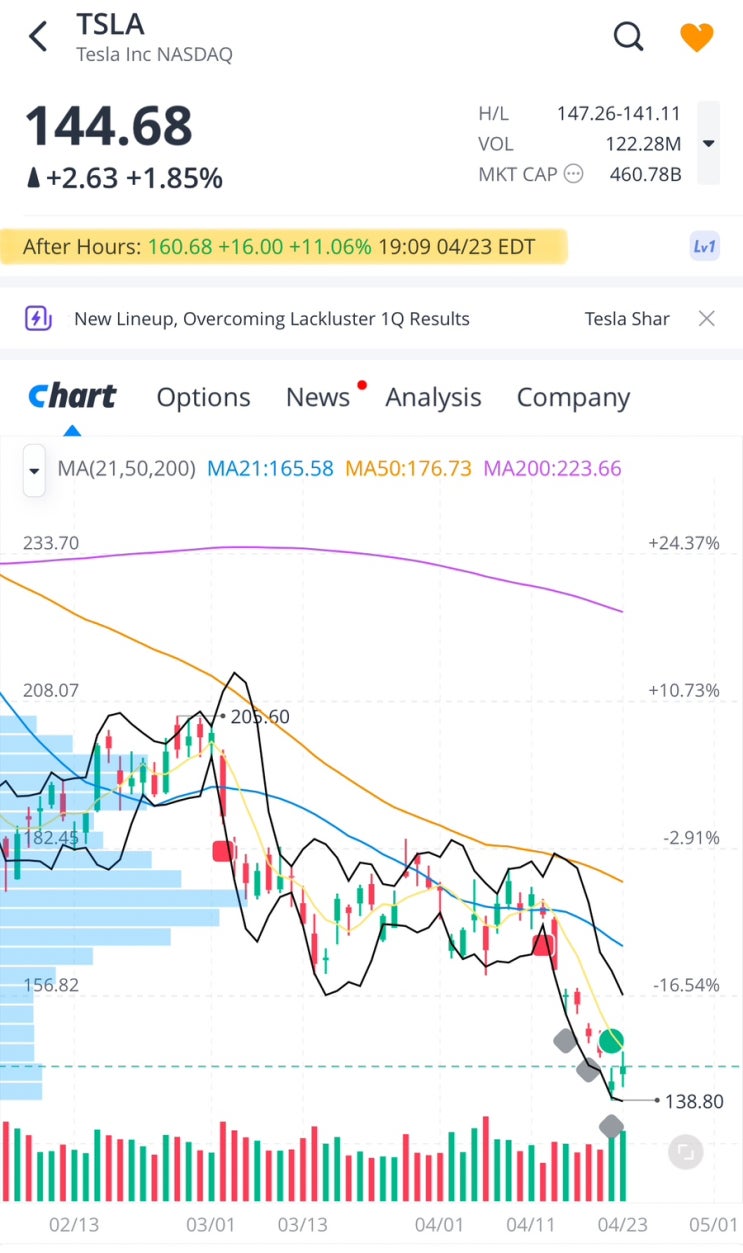Open the search magnifier icon
The width and height of the screenshot is (743, 1253).
coord(628,37)
